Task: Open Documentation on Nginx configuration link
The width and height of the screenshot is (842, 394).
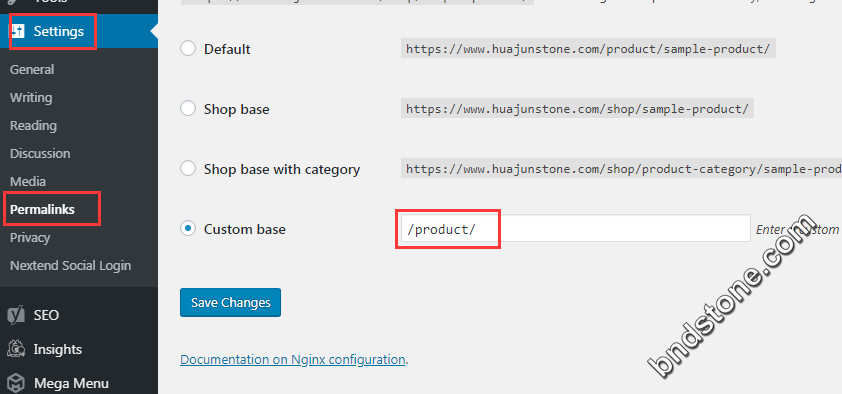Action: (x=293, y=359)
